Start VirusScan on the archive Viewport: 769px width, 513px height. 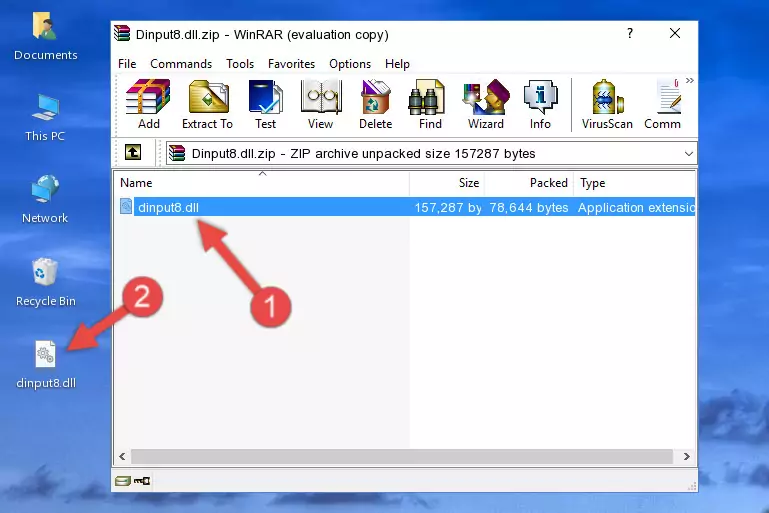click(x=607, y=104)
